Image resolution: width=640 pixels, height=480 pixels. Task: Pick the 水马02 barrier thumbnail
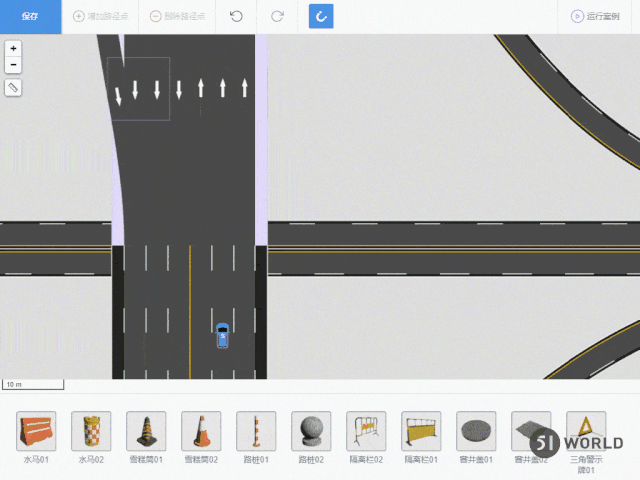[x=91, y=431]
